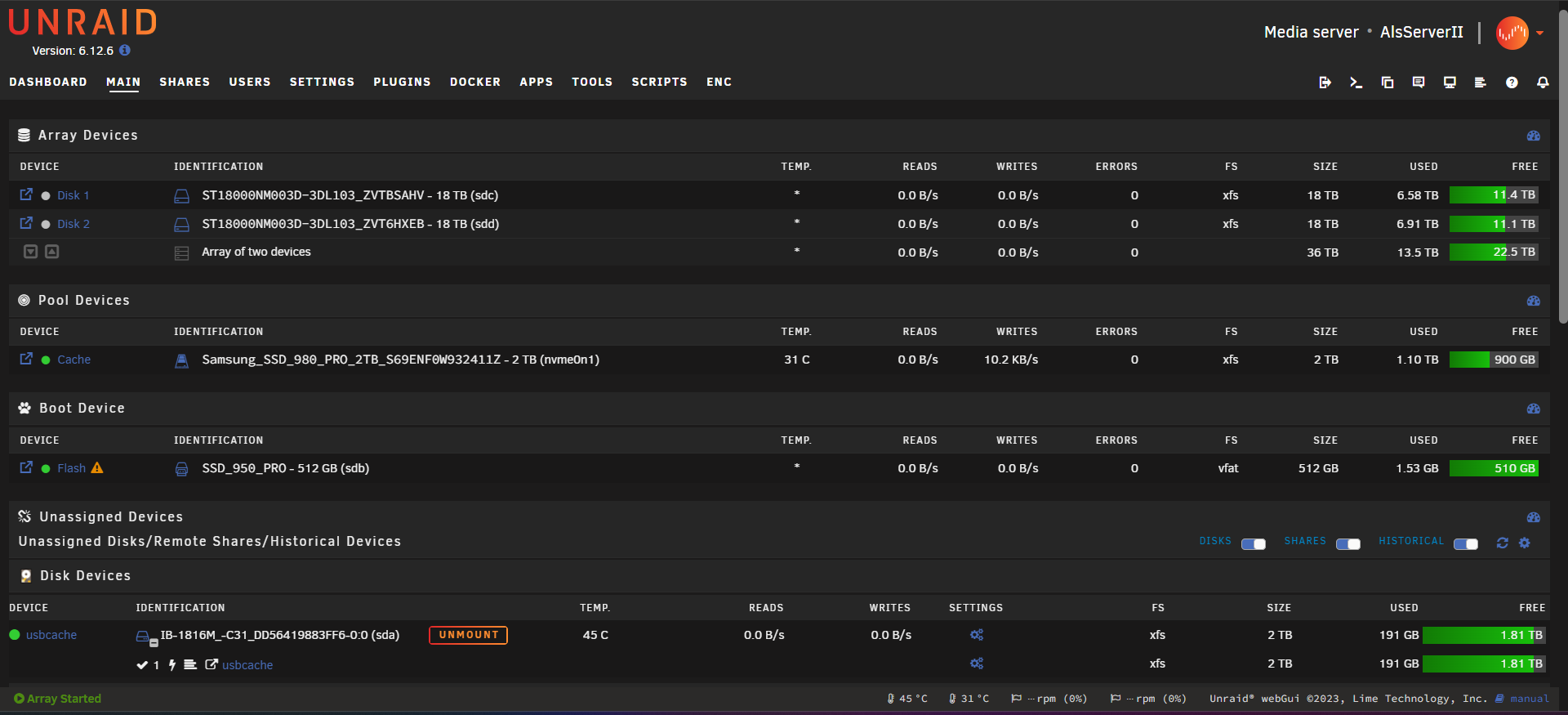Click the monitor info icon
The width and height of the screenshot is (1568, 715).
click(x=1450, y=83)
